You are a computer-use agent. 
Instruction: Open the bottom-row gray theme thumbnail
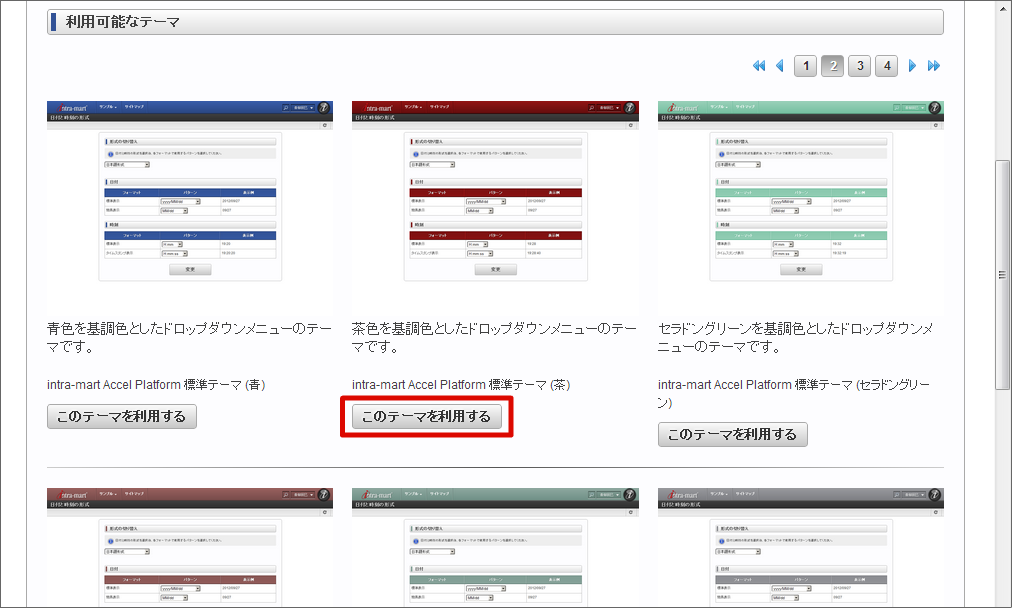801,547
